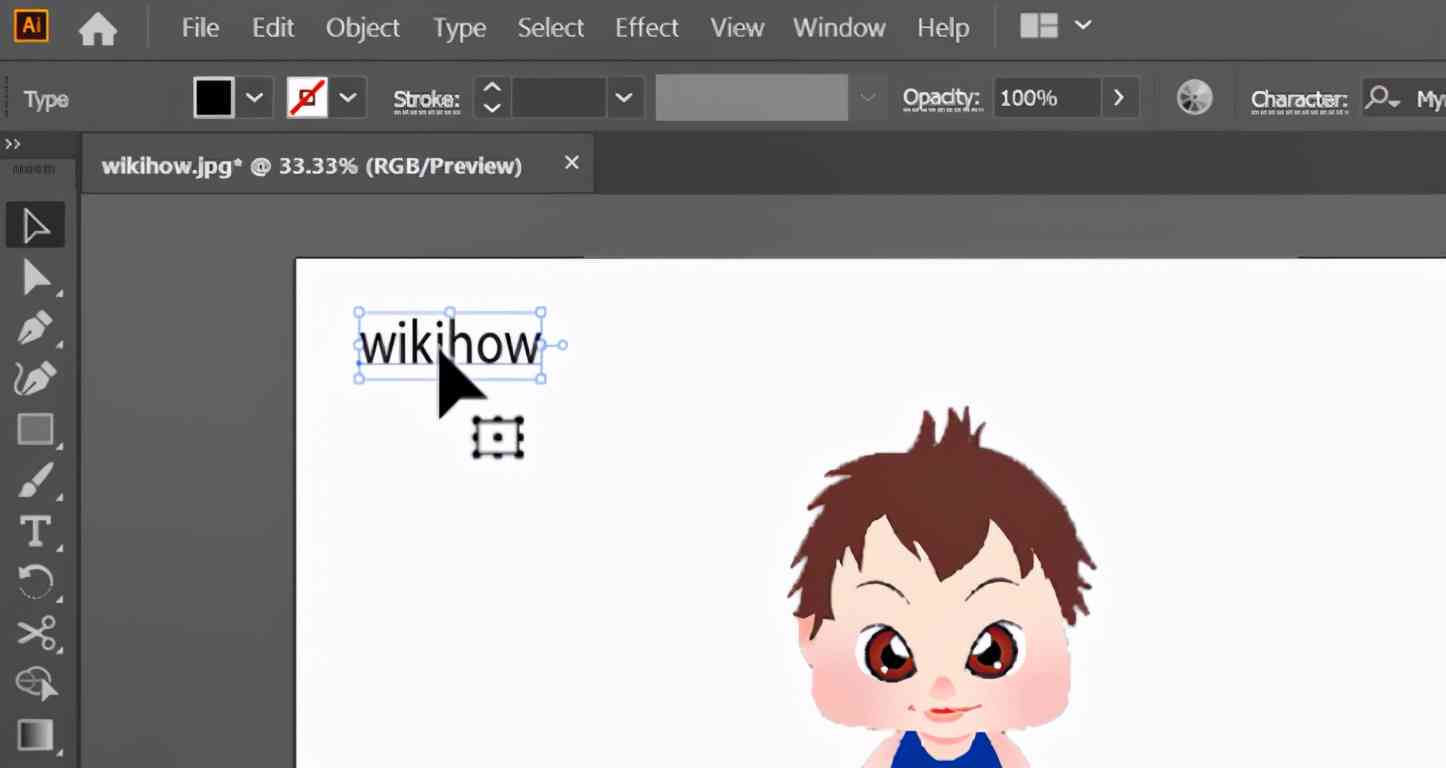Adjust the Stroke weight stepper arrows
This screenshot has width=1446, height=768.
491,98
